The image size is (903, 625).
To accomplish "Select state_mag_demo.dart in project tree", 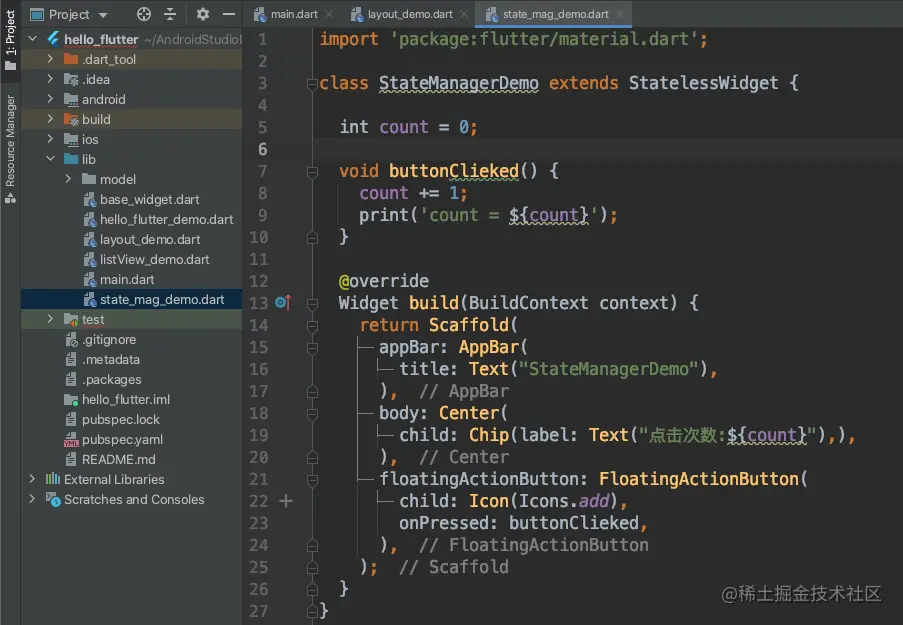I will 162,300.
